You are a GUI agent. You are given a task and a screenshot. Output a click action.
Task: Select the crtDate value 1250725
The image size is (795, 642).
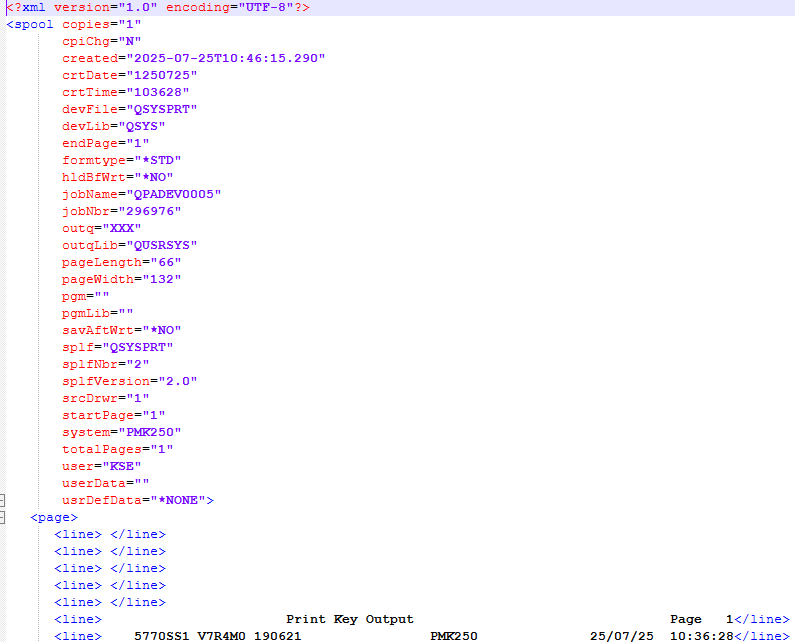(x=162, y=75)
